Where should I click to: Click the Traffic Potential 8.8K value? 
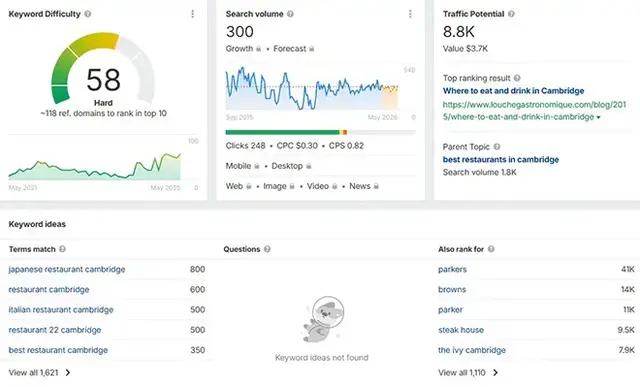point(459,31)
